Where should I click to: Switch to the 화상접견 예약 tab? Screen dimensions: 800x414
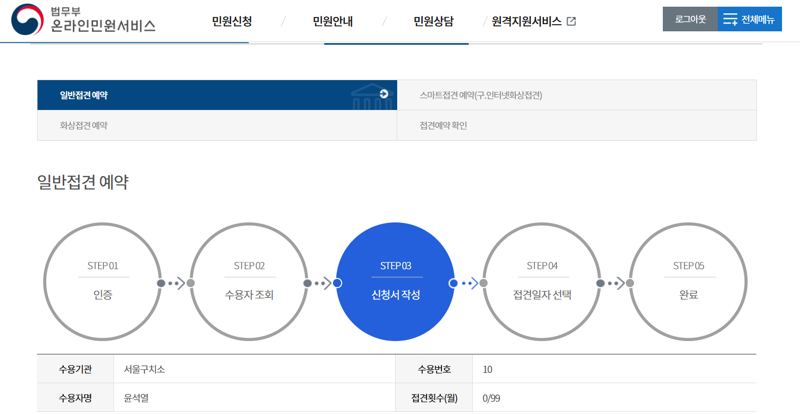pos(84,126)
